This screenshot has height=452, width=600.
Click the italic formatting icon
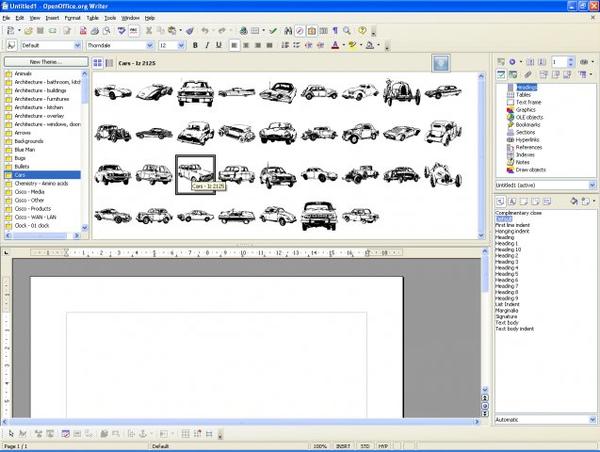click(207, 45)
